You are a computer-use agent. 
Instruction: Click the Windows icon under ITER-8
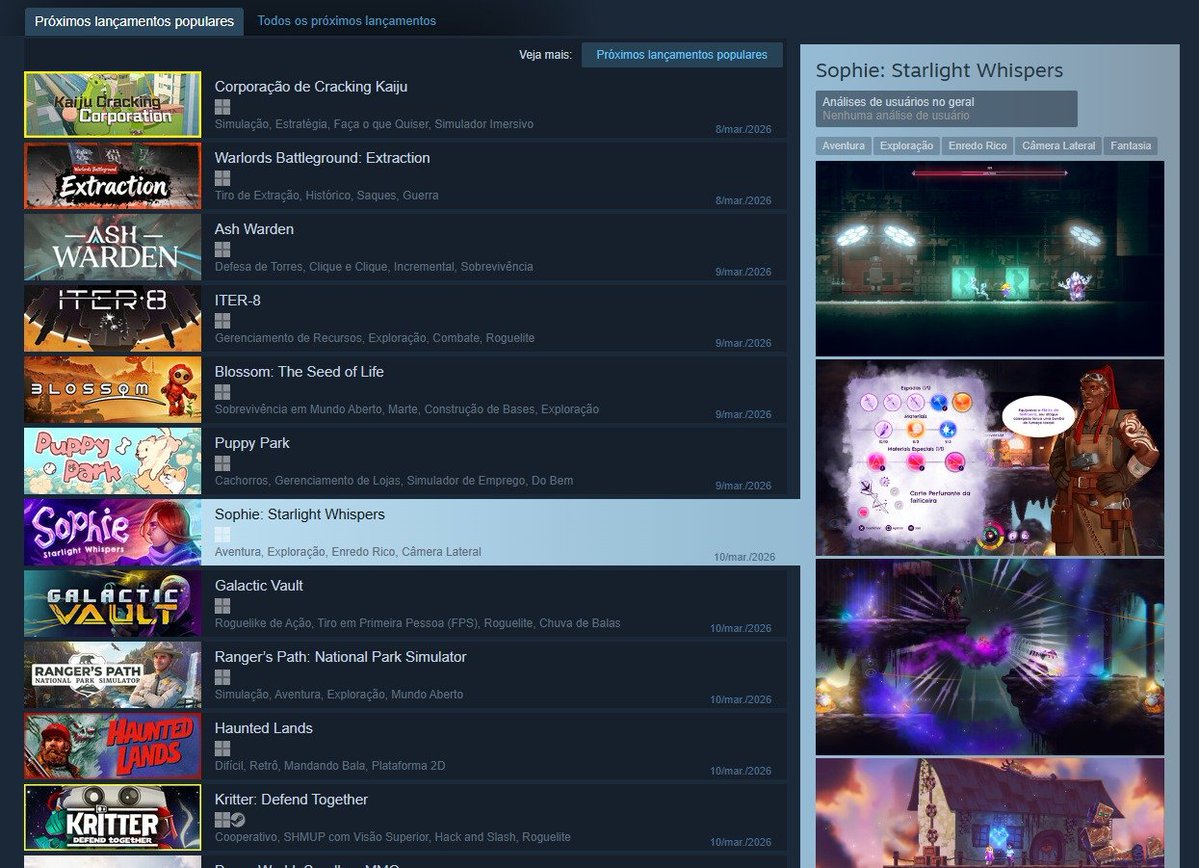click(221, 320)
